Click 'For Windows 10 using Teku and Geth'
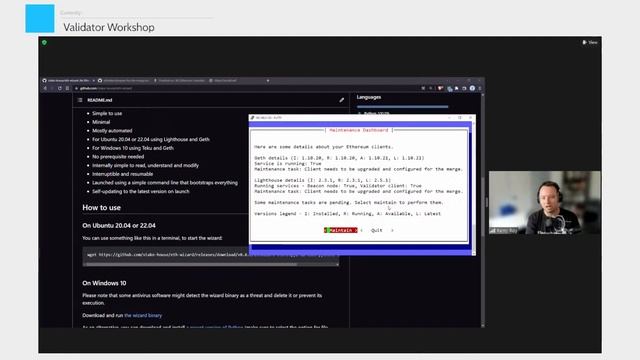Viewport: 640px width, 360px height. [x=133, y=148]
